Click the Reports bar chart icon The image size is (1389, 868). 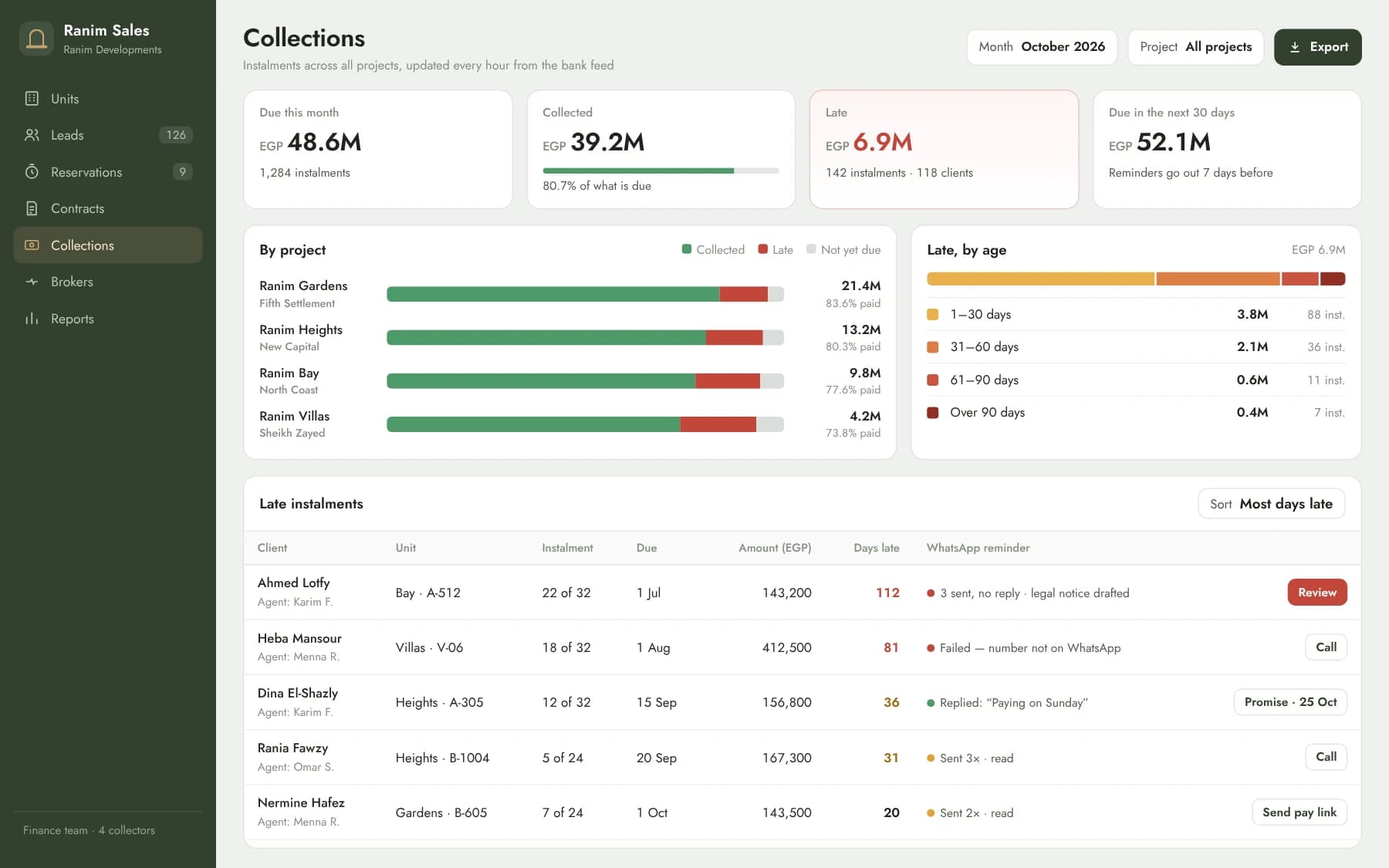[x=32, y=319]
